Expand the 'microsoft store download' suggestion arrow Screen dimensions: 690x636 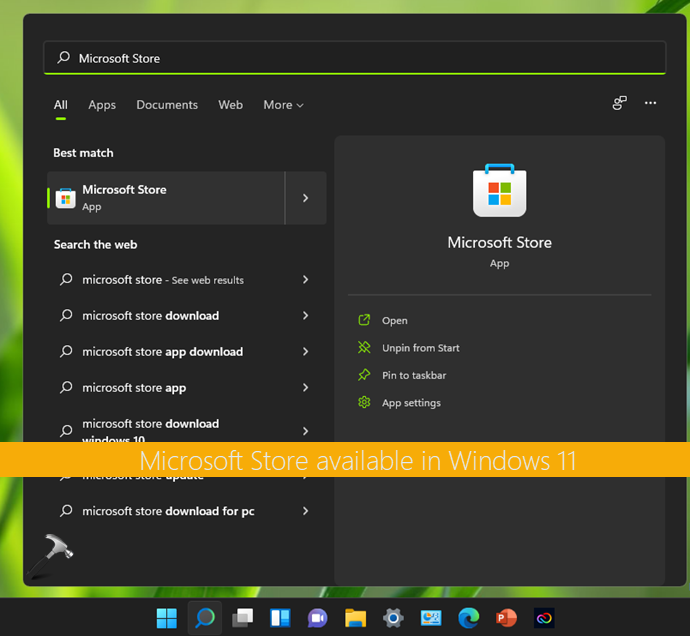pos(305,316)
